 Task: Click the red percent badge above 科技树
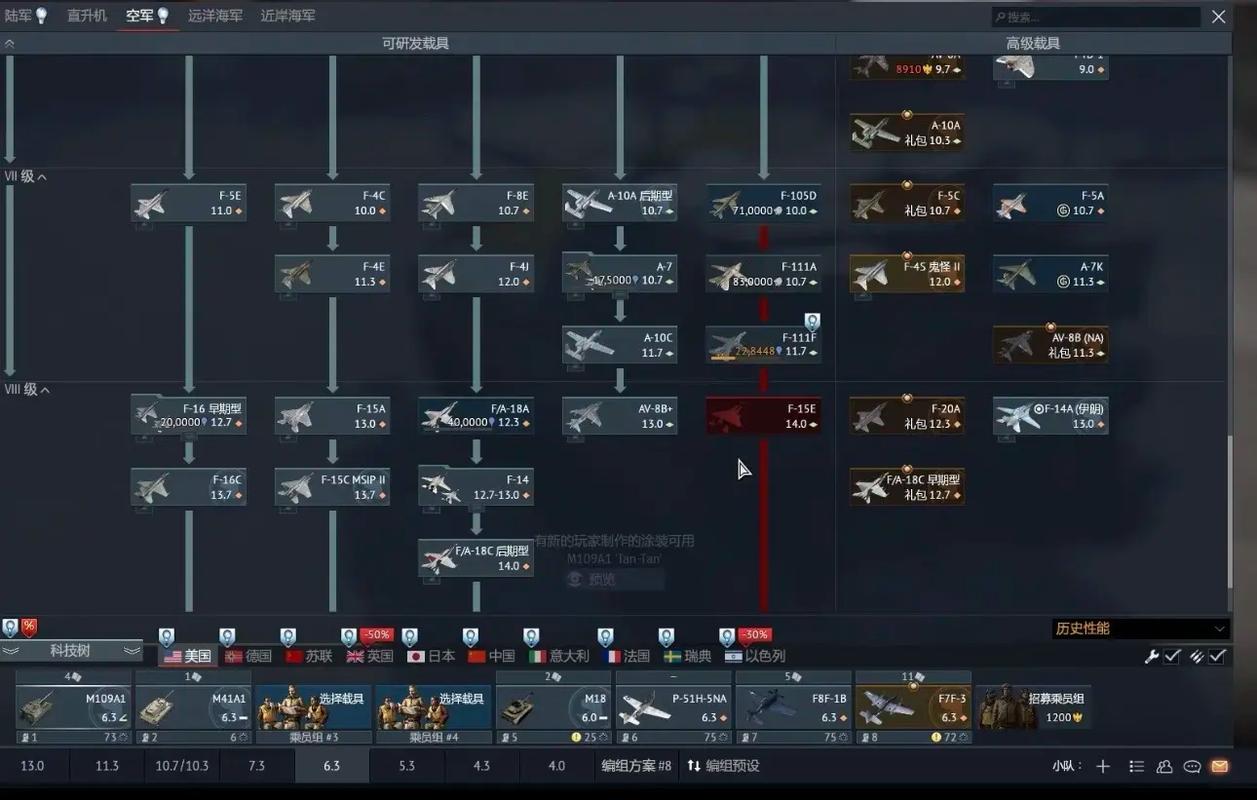click(29, 627)
